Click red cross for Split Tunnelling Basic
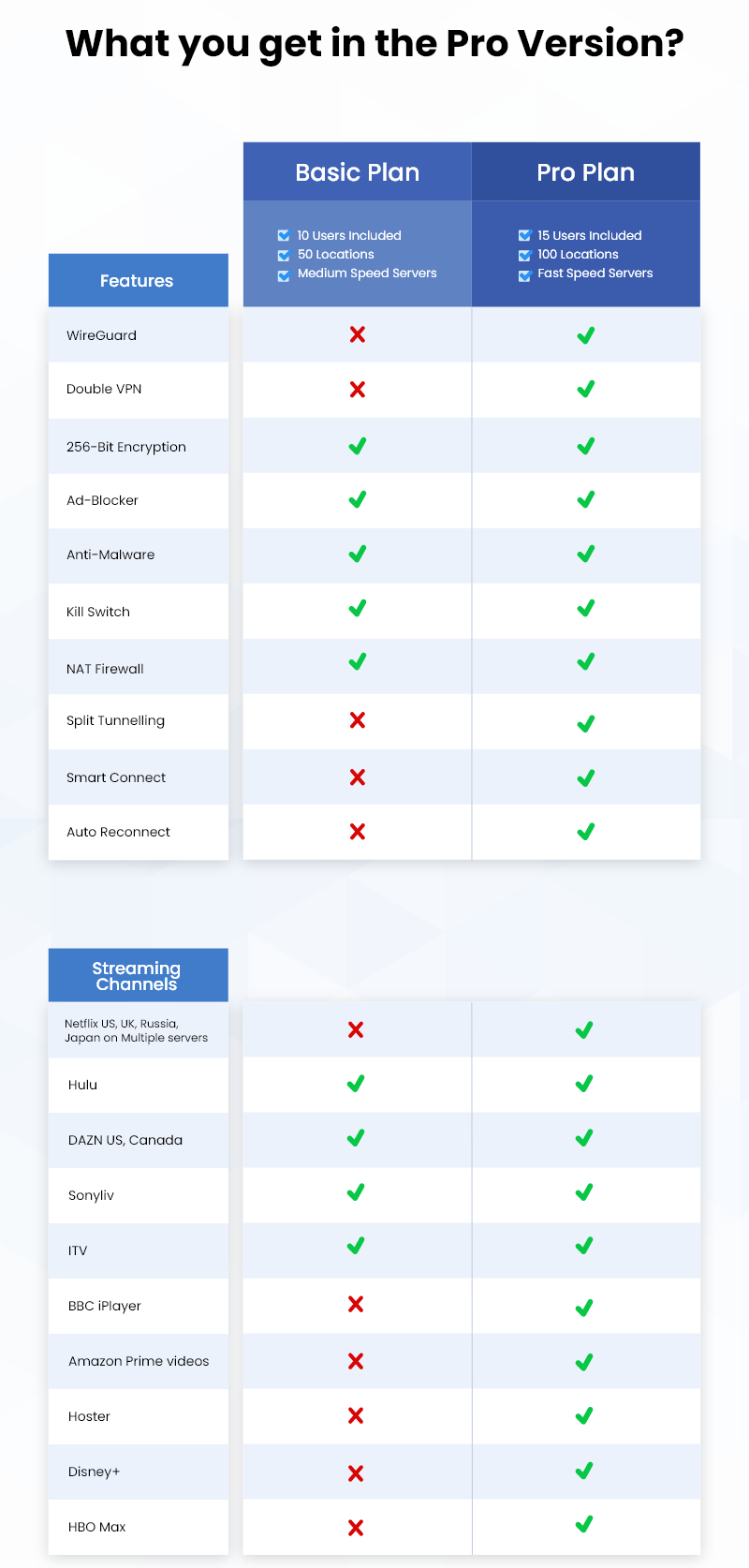 (x=357, y=720)
